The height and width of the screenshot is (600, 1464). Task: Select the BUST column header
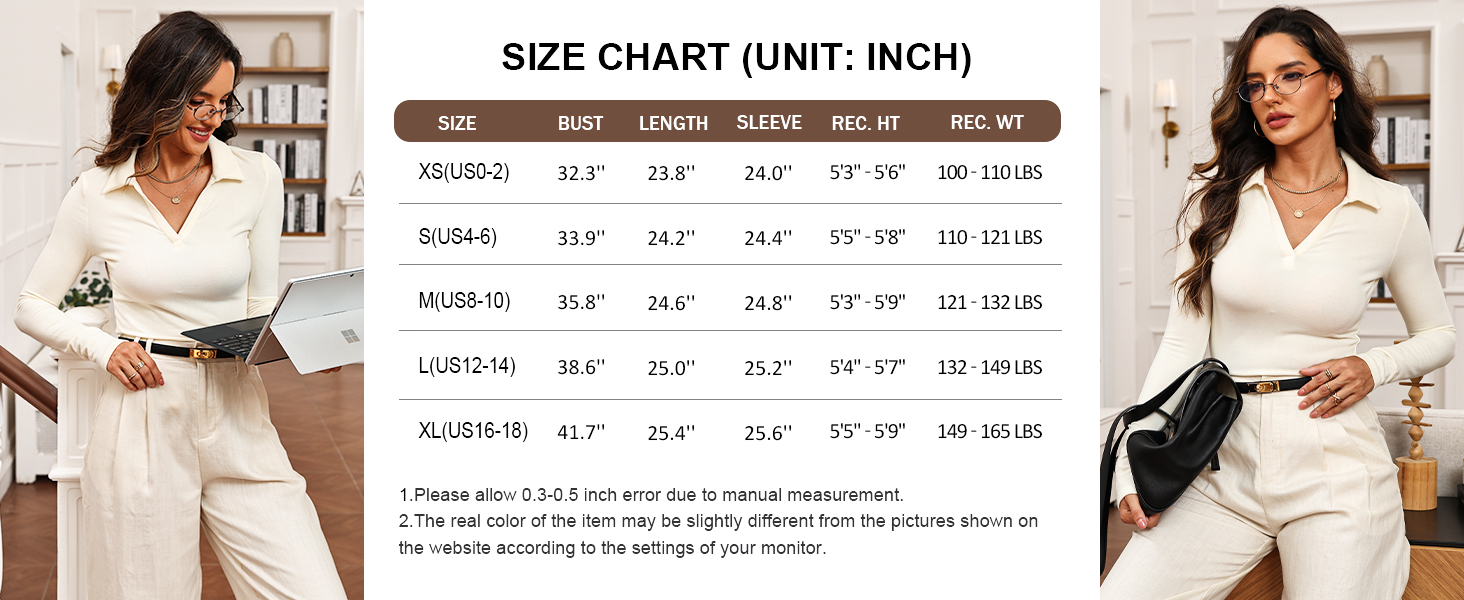click(x=581, y=124)
